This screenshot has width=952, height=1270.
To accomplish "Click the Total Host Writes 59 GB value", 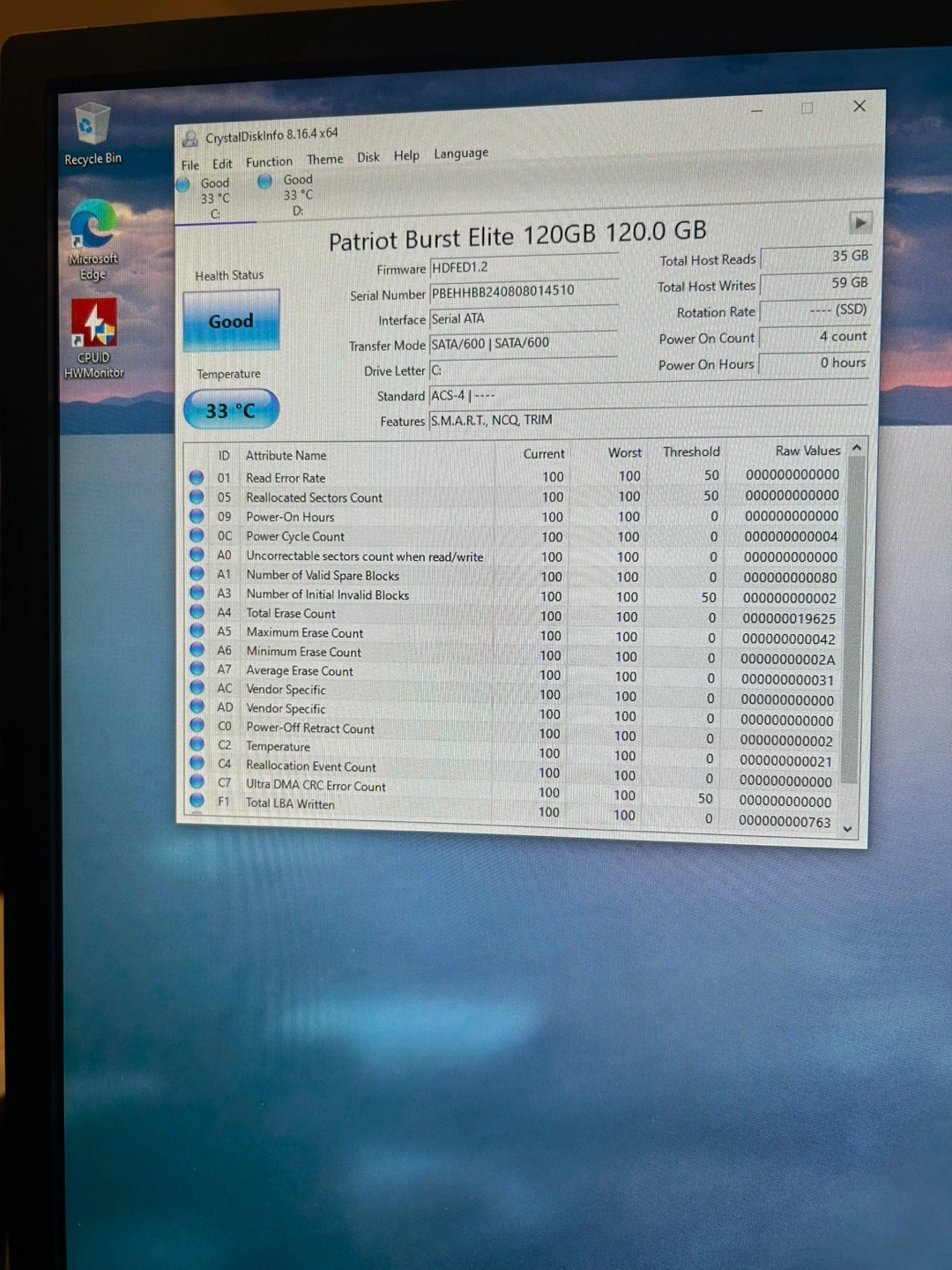I will (x=815, y=283).
